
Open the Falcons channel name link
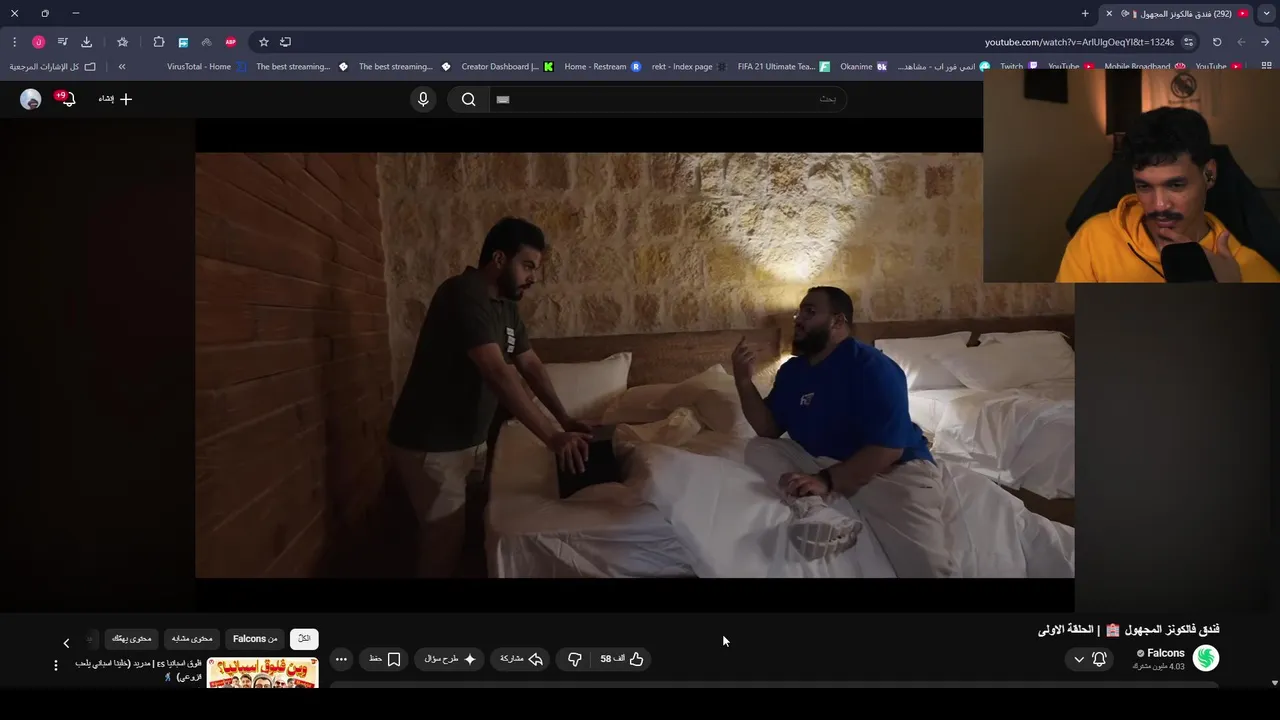pos(1166,653)
